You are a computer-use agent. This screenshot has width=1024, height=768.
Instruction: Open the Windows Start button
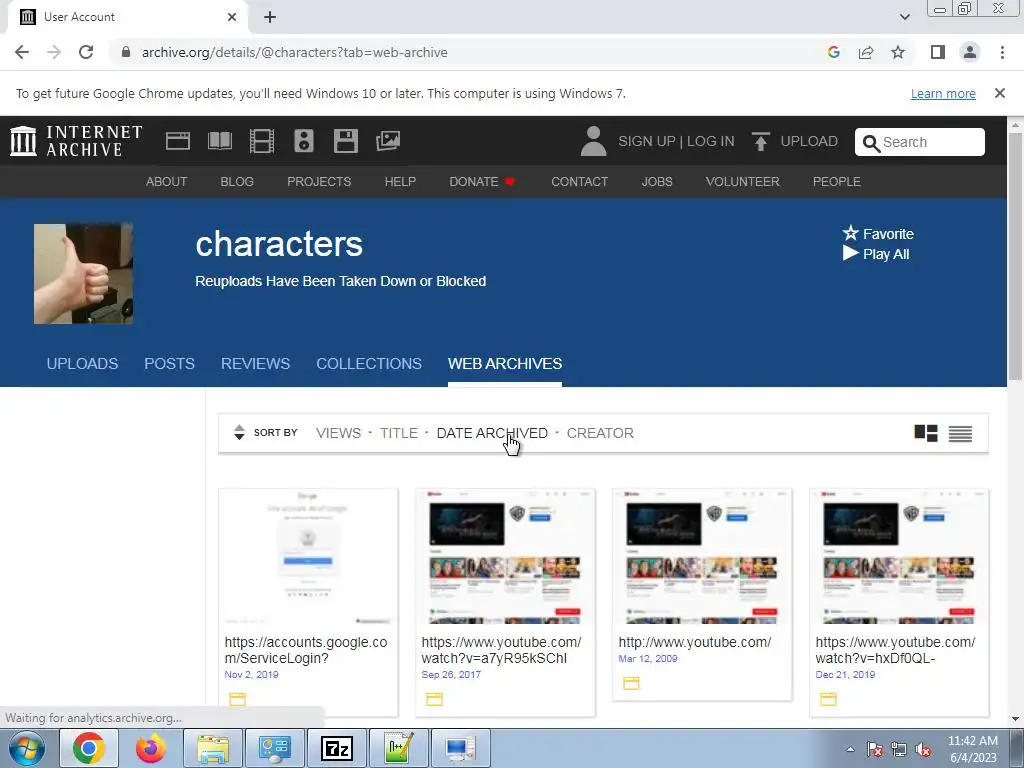(x=26, y=748)
